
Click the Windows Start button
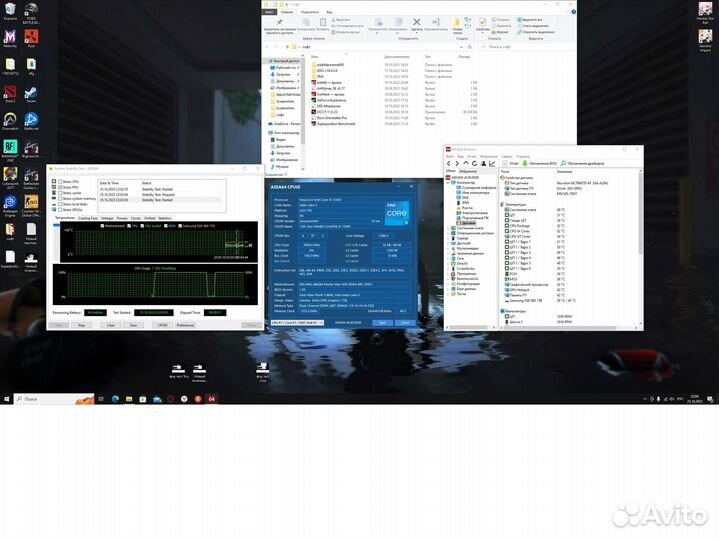(6, 399)
